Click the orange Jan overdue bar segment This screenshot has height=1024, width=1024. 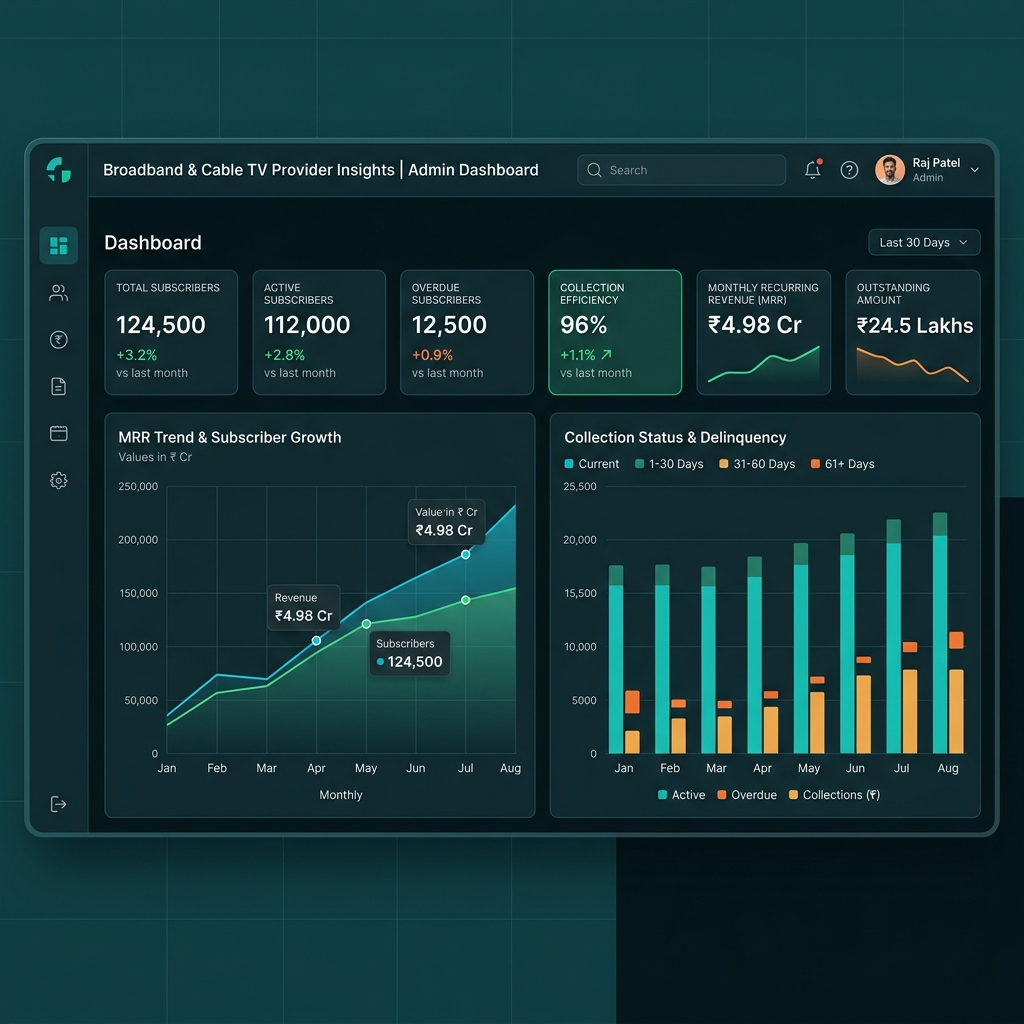point(632,701)
